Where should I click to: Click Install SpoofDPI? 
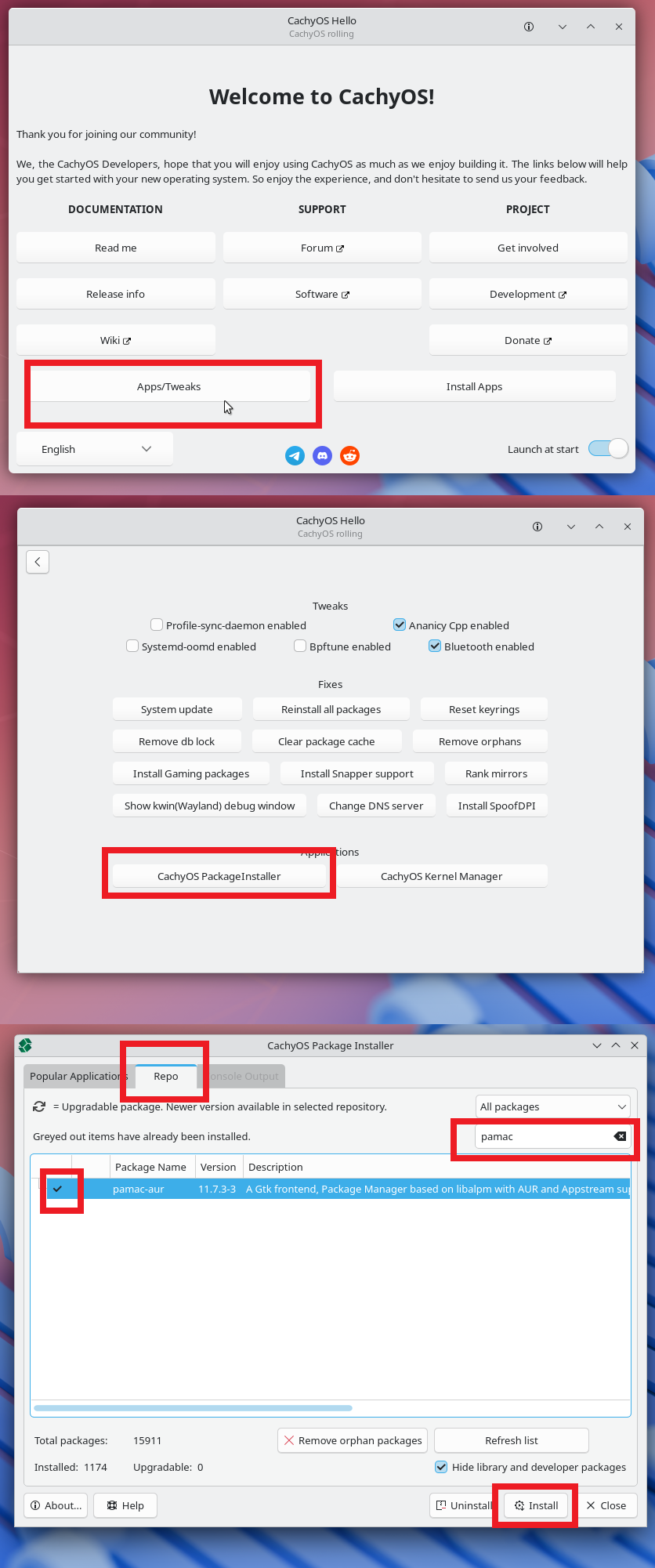pos(497,806)
